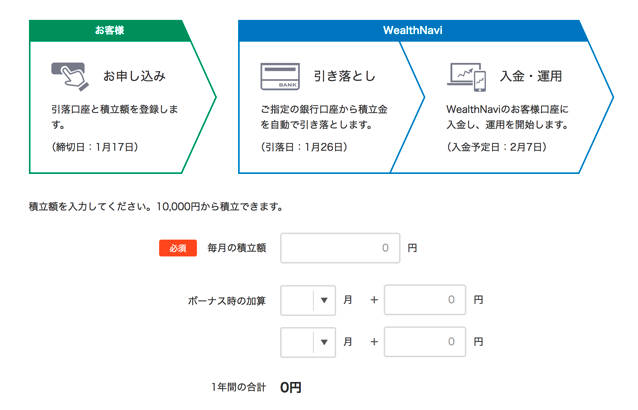638x410 pixels.
Task: Click the second bonus amount input field
Action: point(425,342)
